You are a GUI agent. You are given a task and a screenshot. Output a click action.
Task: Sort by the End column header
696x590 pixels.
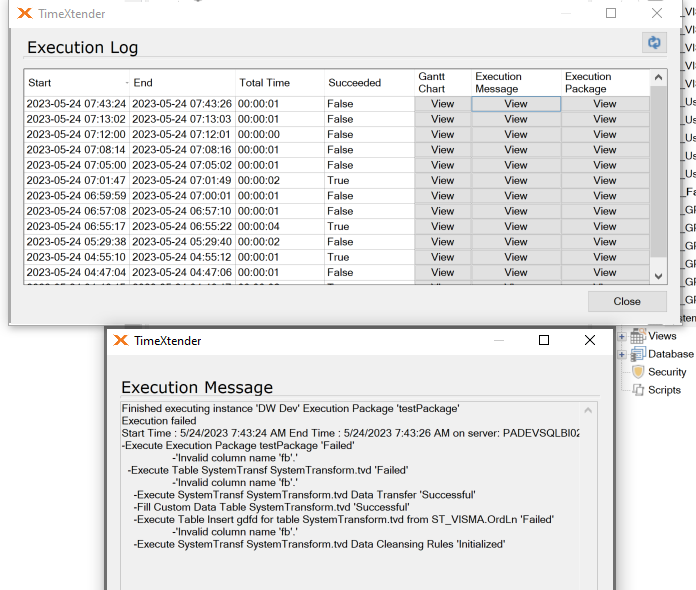tap(182, 83)
